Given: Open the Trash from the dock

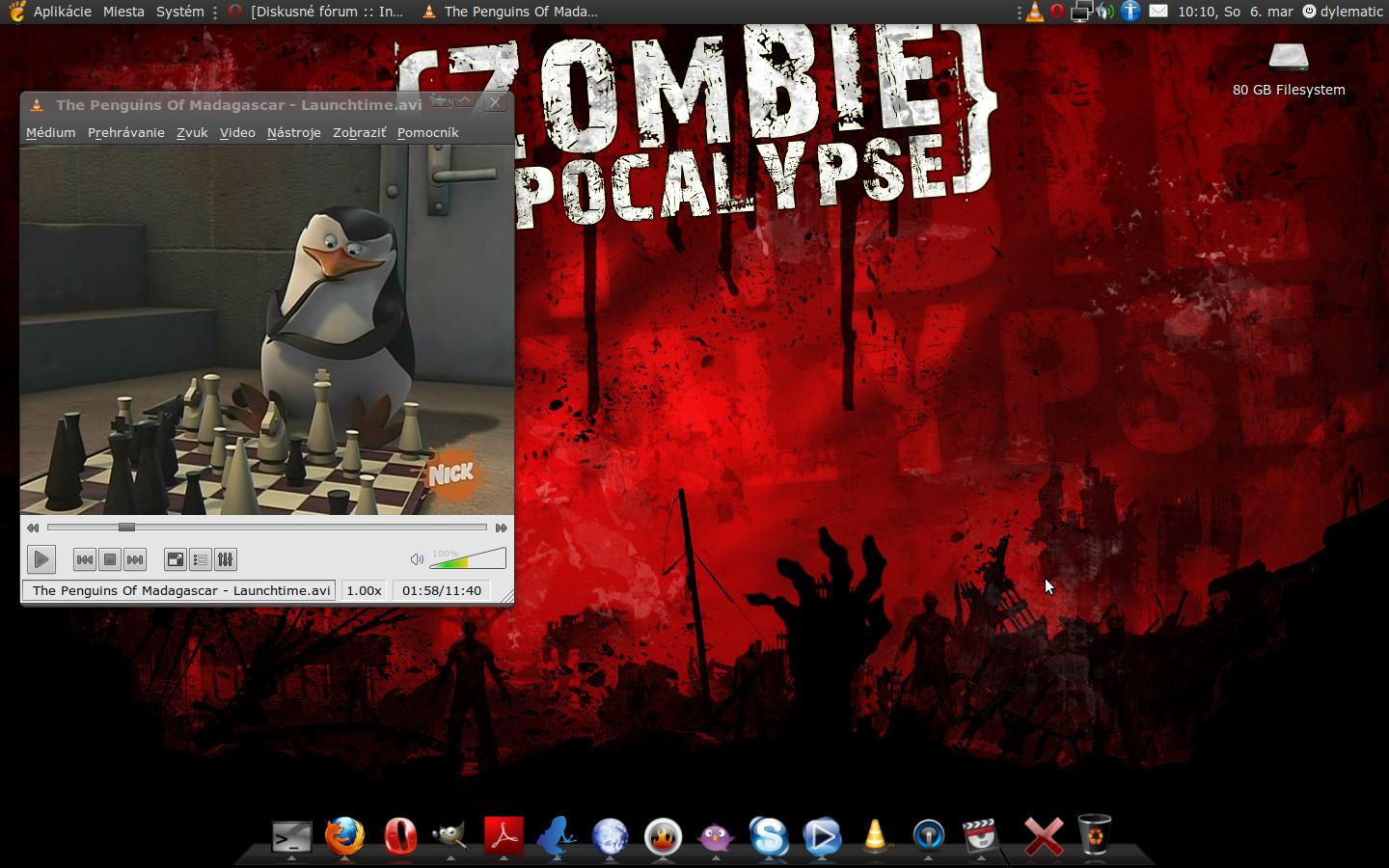Looking at the screenshot, I should pos(1095,836).
